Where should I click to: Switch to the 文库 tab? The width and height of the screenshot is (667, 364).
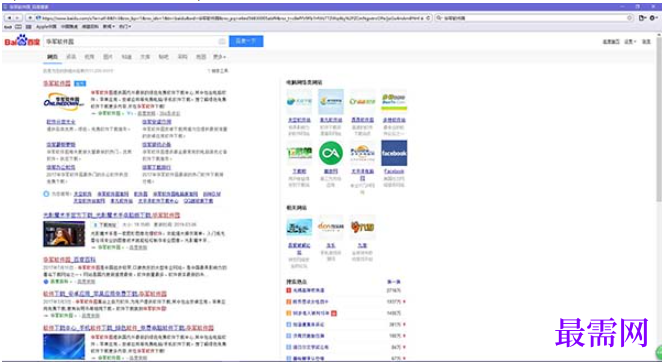pyautogui.click(x=145, y=57)
